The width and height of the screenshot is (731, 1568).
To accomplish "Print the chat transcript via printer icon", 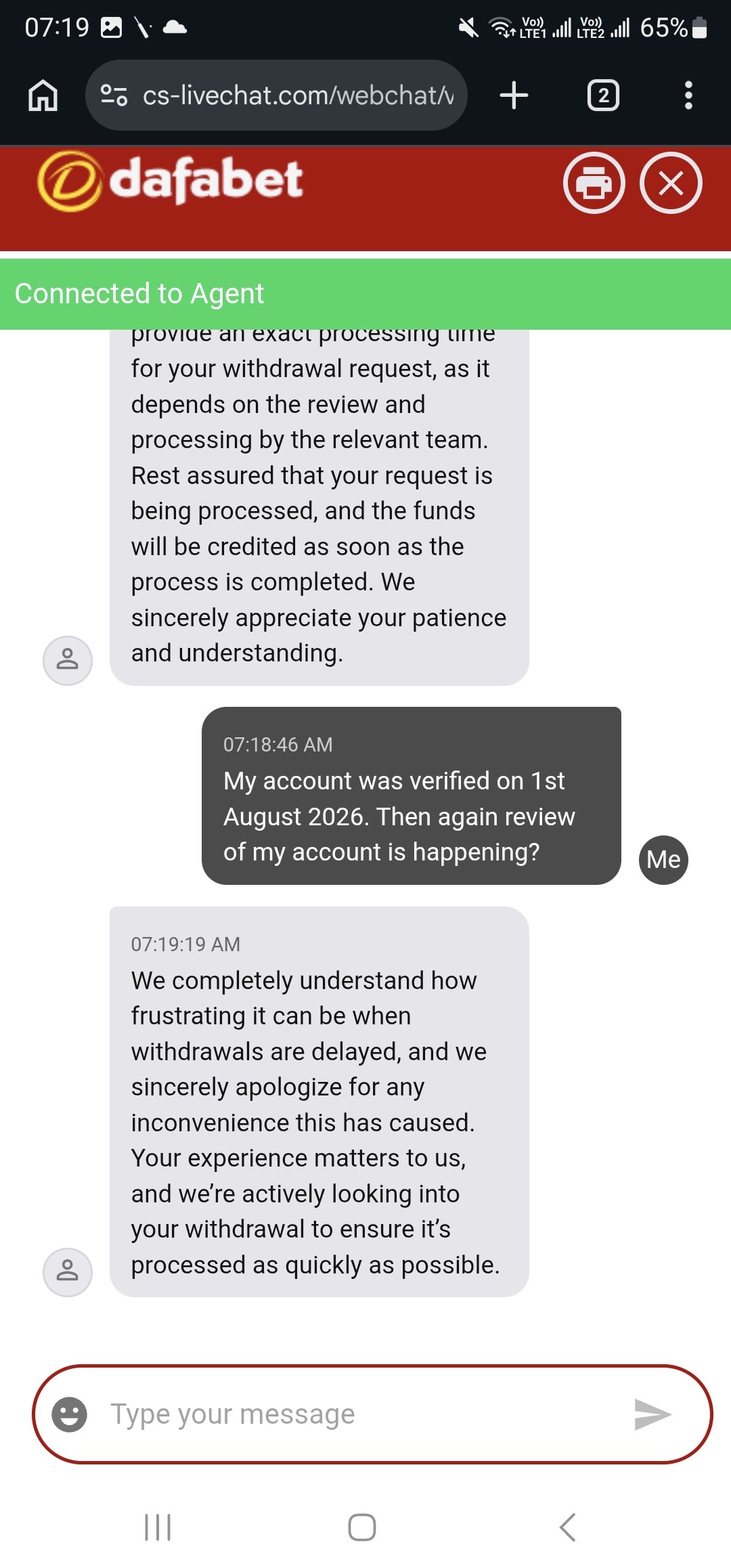I will pyautogui.click(x=594, y=183).
